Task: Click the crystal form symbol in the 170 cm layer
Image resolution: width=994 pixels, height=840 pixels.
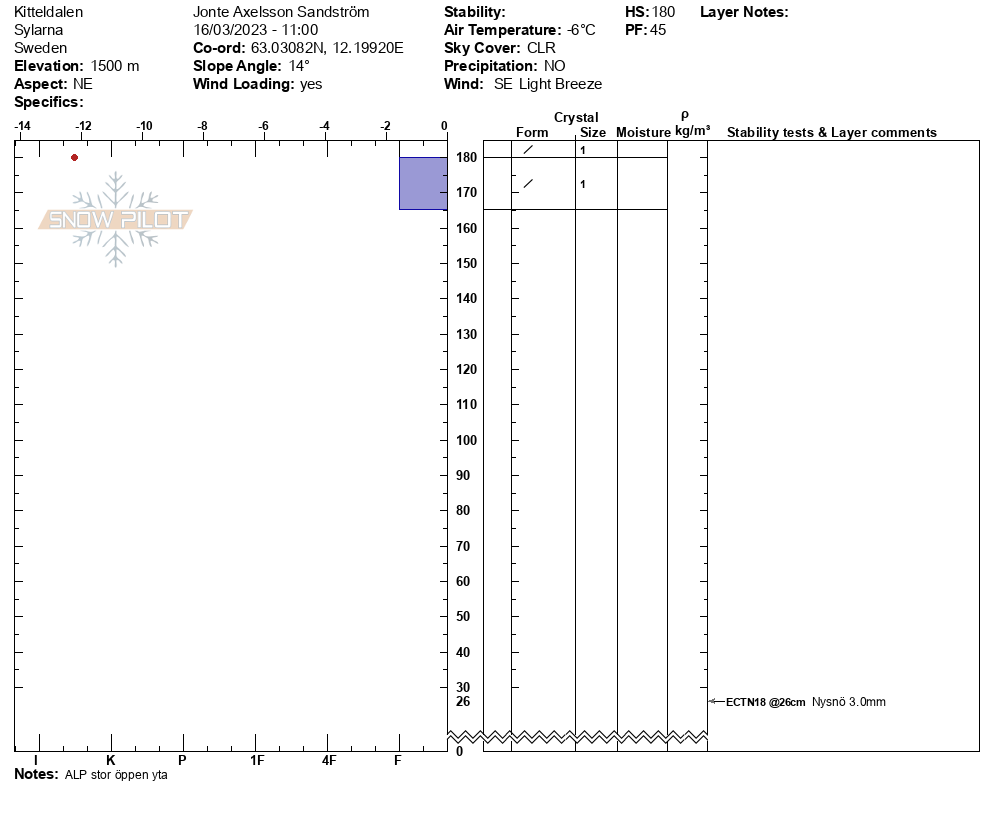Action: tap(528, 184)
